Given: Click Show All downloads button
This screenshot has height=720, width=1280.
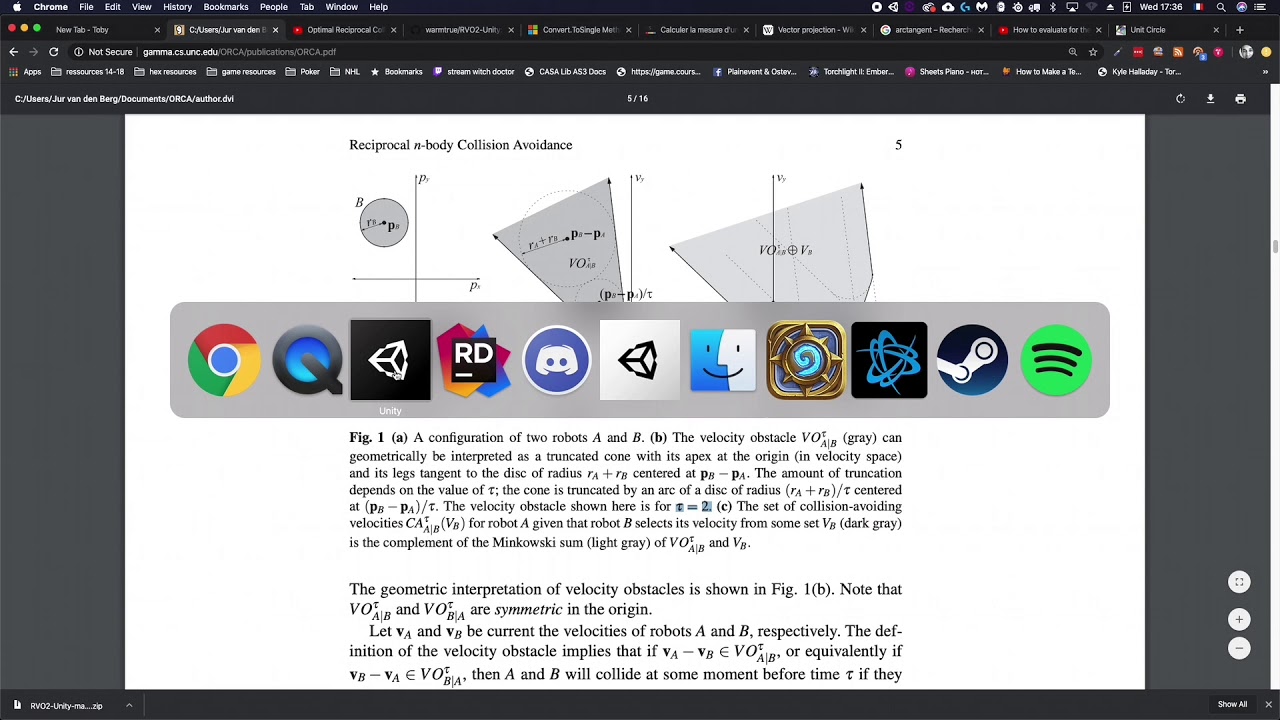Looking at the screenshot, I should [1232, 705].
